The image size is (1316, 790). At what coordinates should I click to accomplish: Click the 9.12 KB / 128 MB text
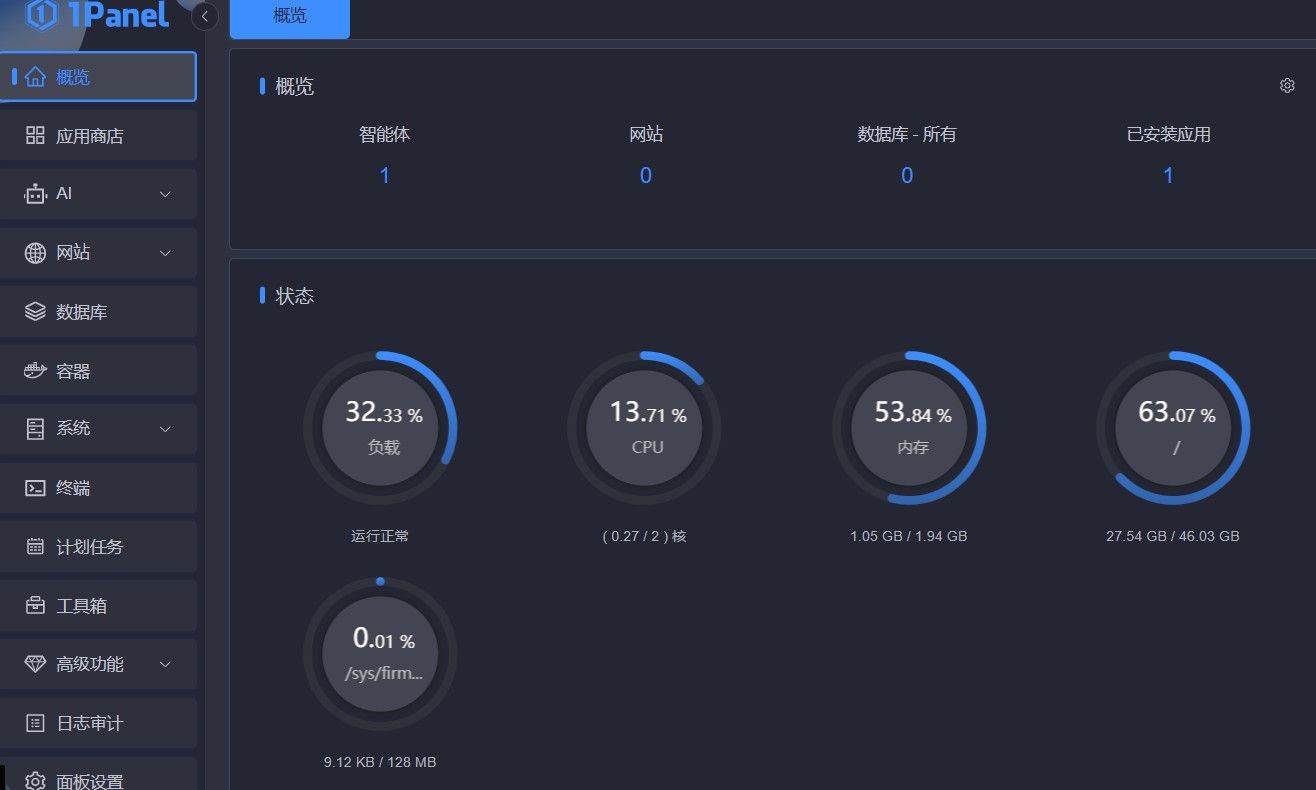click(380, 762)
